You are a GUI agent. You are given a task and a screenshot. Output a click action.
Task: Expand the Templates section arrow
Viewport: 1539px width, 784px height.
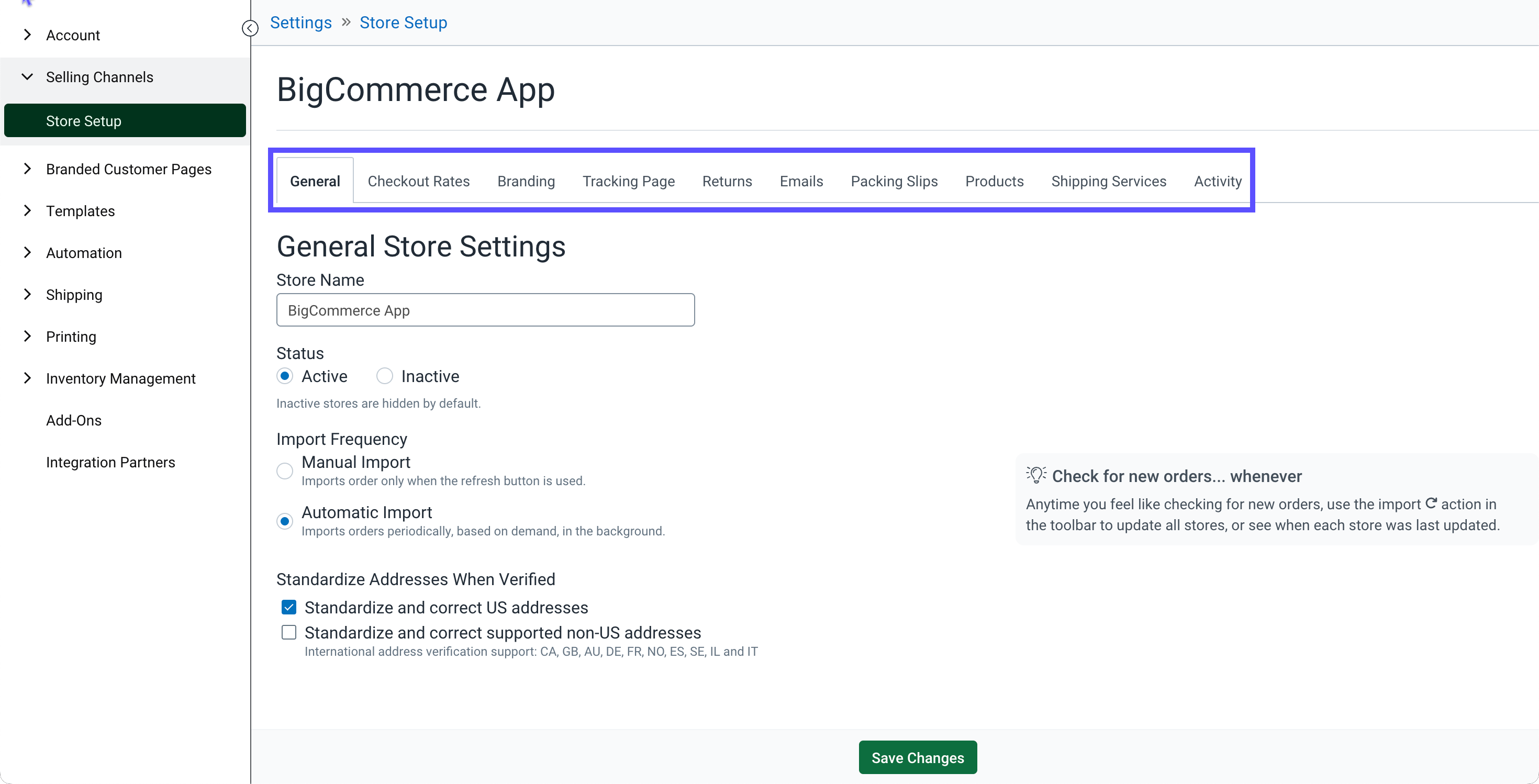27,210
